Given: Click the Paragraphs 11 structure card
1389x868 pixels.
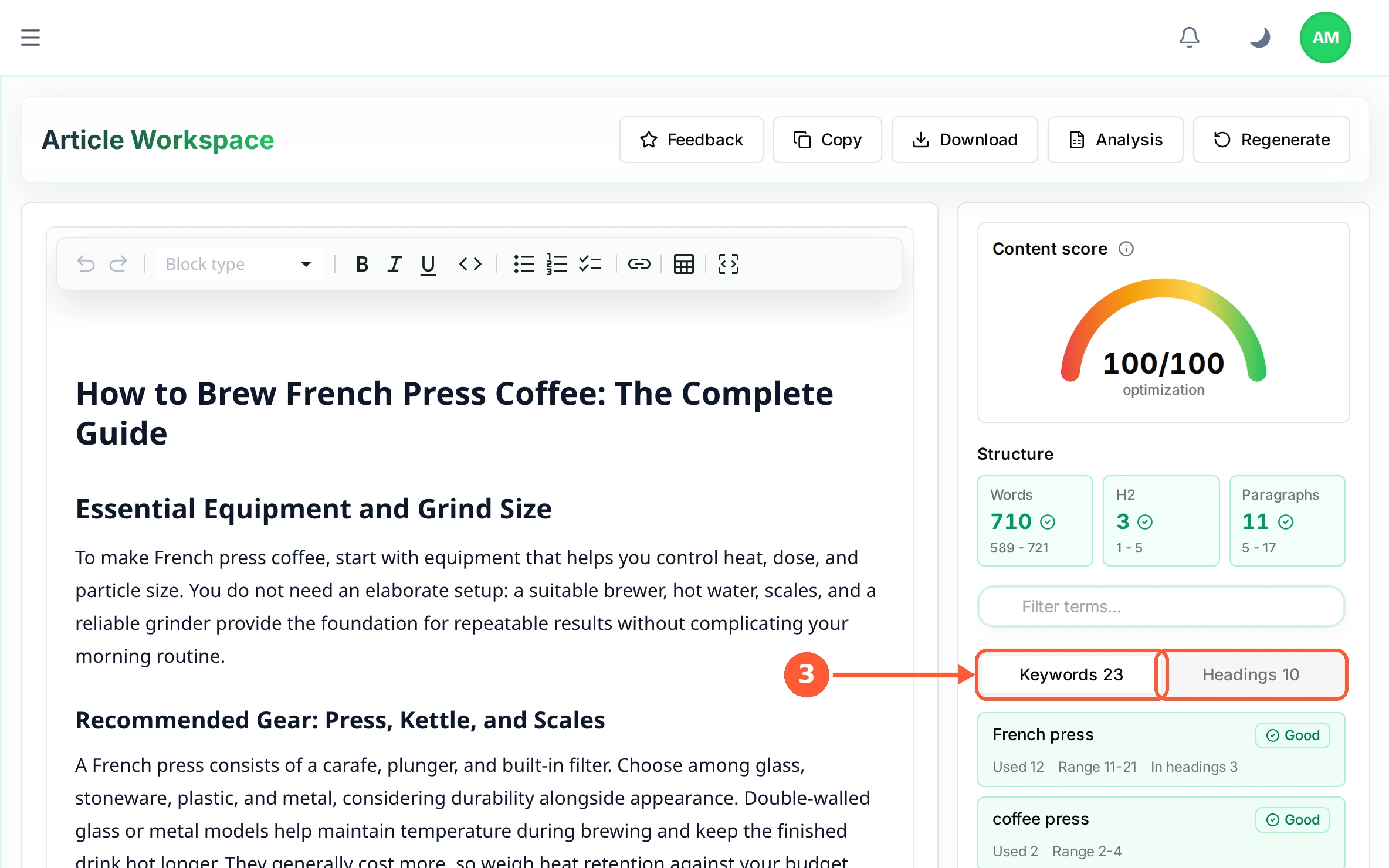Looking at the screenshot, I should (x=1288, y=521).
